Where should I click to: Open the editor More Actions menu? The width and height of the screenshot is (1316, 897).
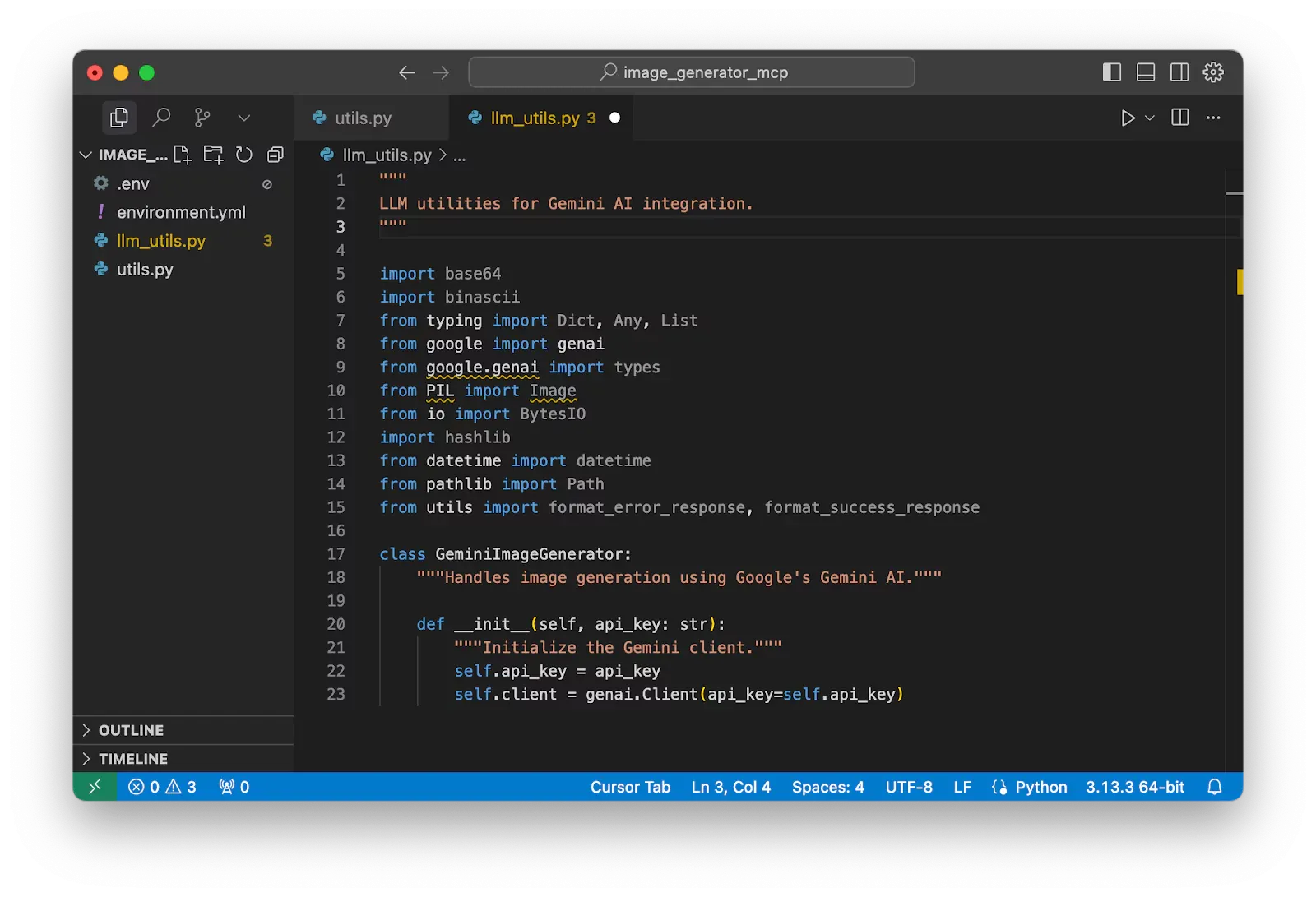[1213, 118]
